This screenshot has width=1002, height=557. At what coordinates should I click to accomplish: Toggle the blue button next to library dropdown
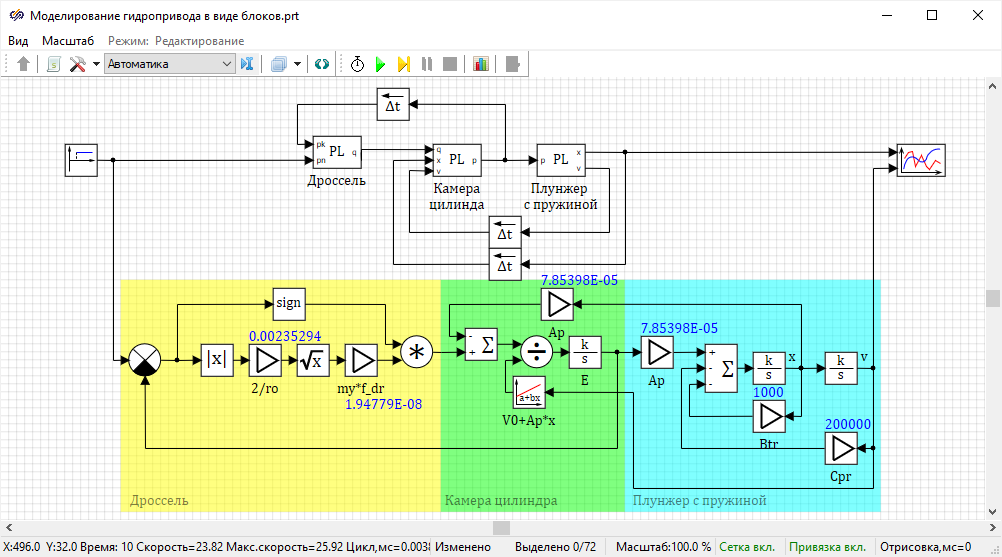[x=248, y=64]
